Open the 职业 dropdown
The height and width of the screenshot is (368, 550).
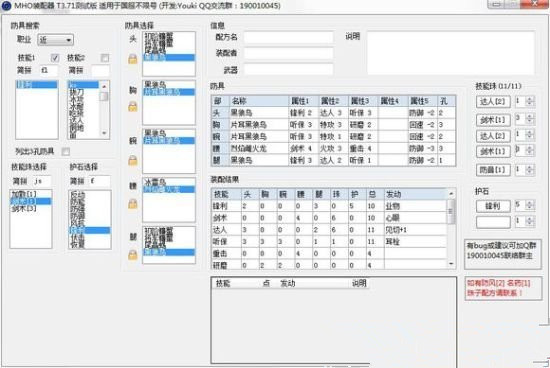pos(55,40)
